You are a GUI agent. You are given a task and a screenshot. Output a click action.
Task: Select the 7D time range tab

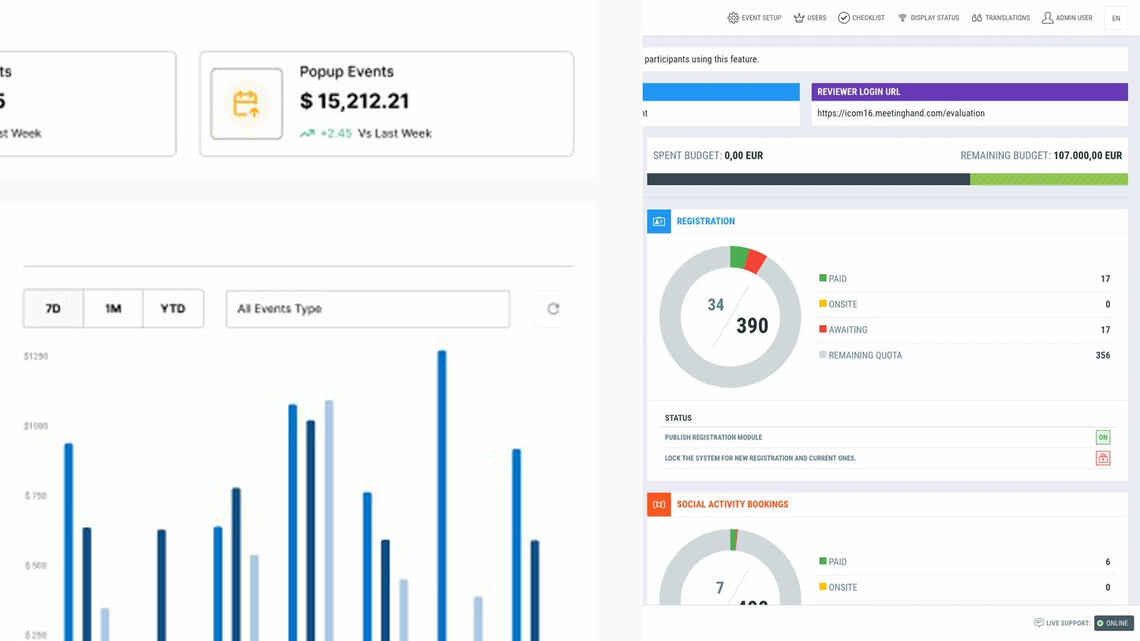pyautogui.click(x=53, y=309)
